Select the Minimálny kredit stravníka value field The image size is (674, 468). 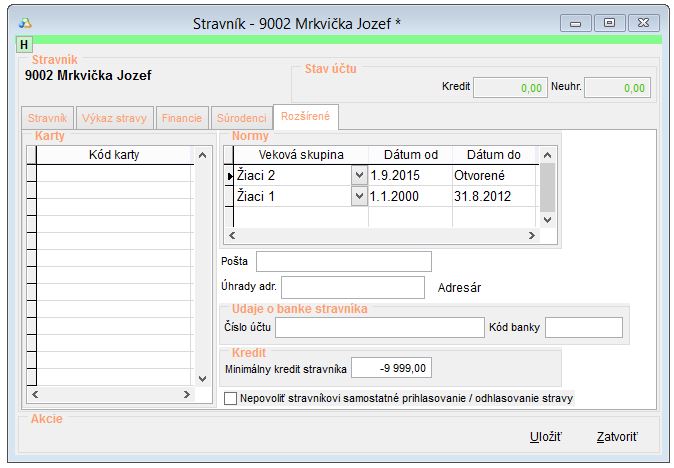pos(392,369)
